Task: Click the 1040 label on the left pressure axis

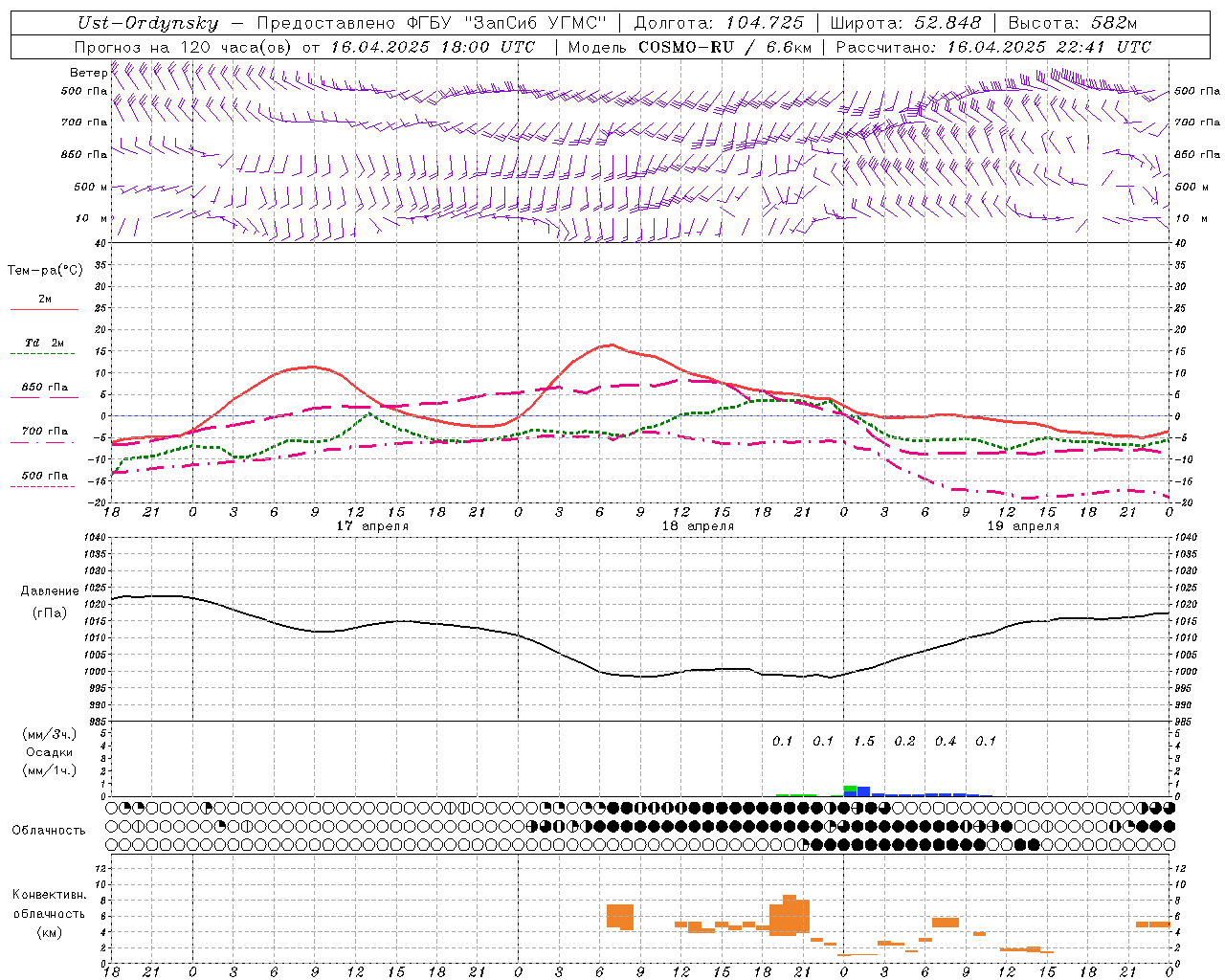Action: [x=95, y=538]
